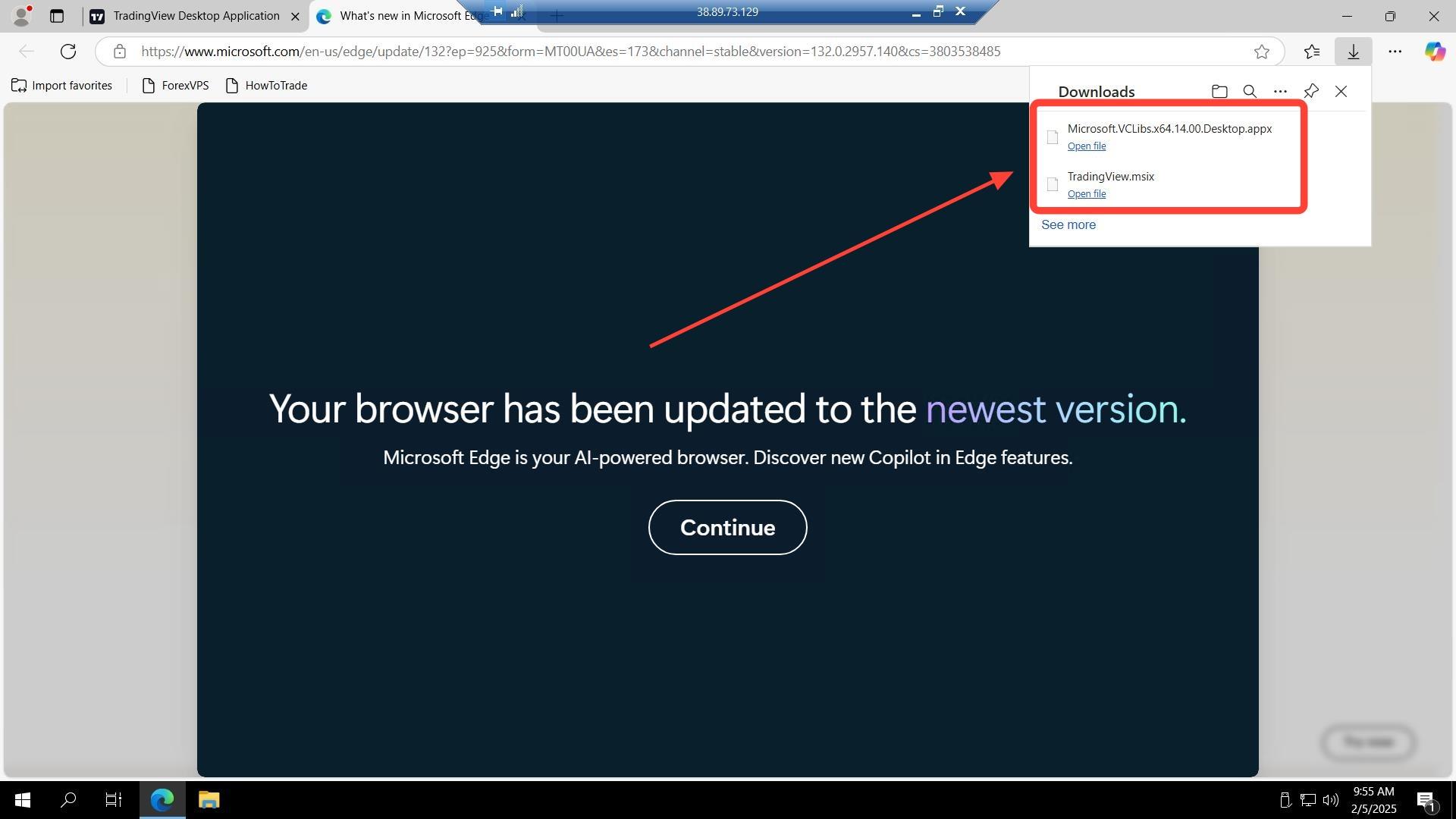Pin the remote session connection bar
Image resolution: width=1456 pixels, height=819 pixels.
(497, 11)
